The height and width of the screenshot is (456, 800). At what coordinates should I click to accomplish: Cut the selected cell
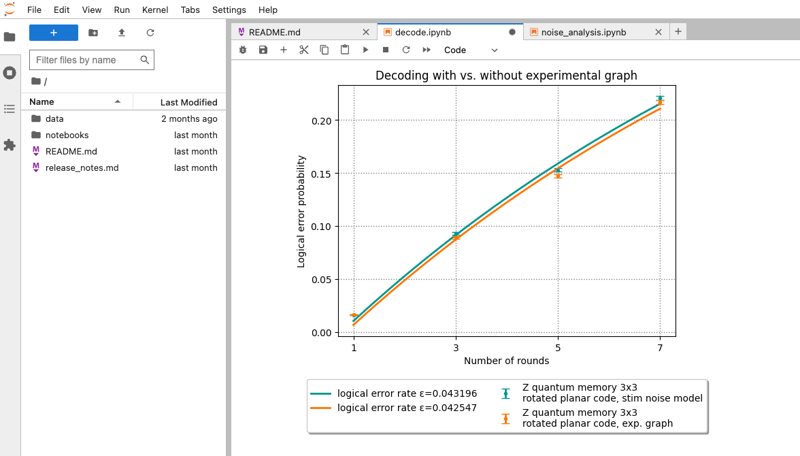pyautogui.click(x=304, y=50)
